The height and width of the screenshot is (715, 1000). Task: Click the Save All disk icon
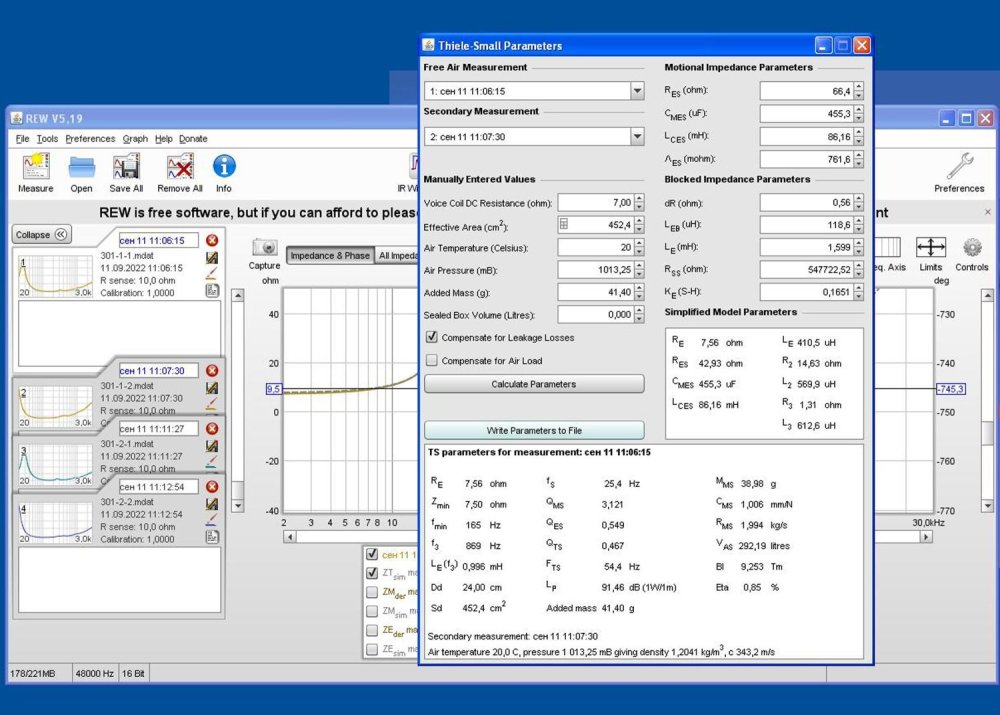[x=126, y=167]
